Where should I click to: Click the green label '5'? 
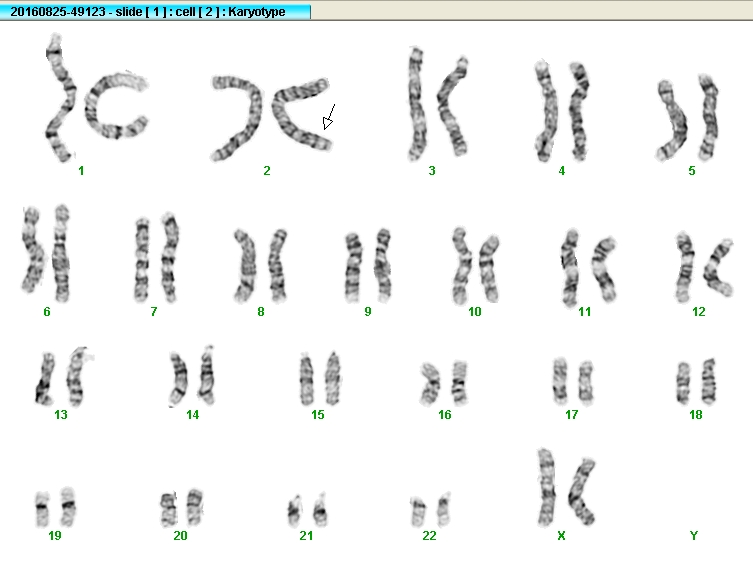[692, 170]
